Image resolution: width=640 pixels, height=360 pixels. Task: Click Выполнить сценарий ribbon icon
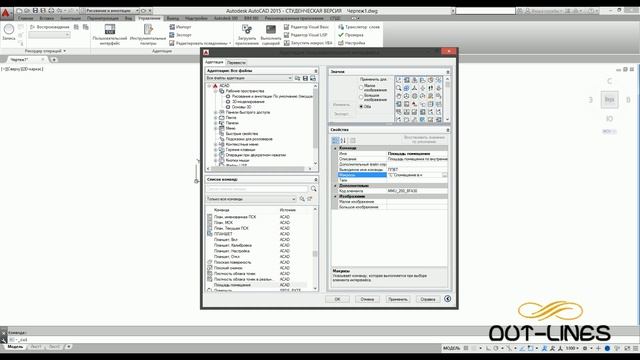[x=271, y=34]
